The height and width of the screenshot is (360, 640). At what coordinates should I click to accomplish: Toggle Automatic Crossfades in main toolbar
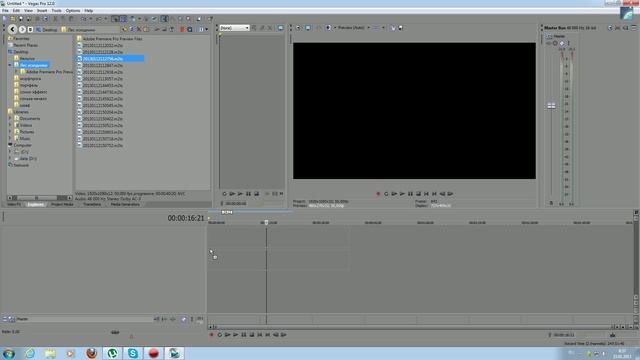[123, 19]
